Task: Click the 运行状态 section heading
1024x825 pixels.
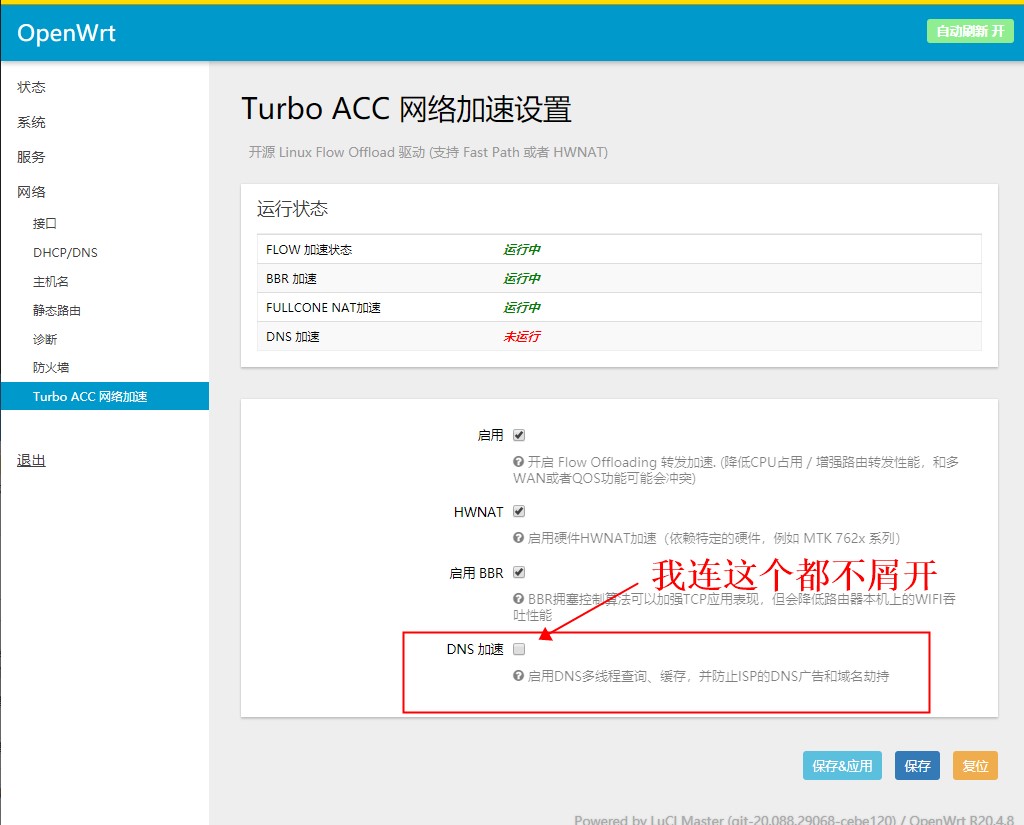Action: click(x=292, y=209)
